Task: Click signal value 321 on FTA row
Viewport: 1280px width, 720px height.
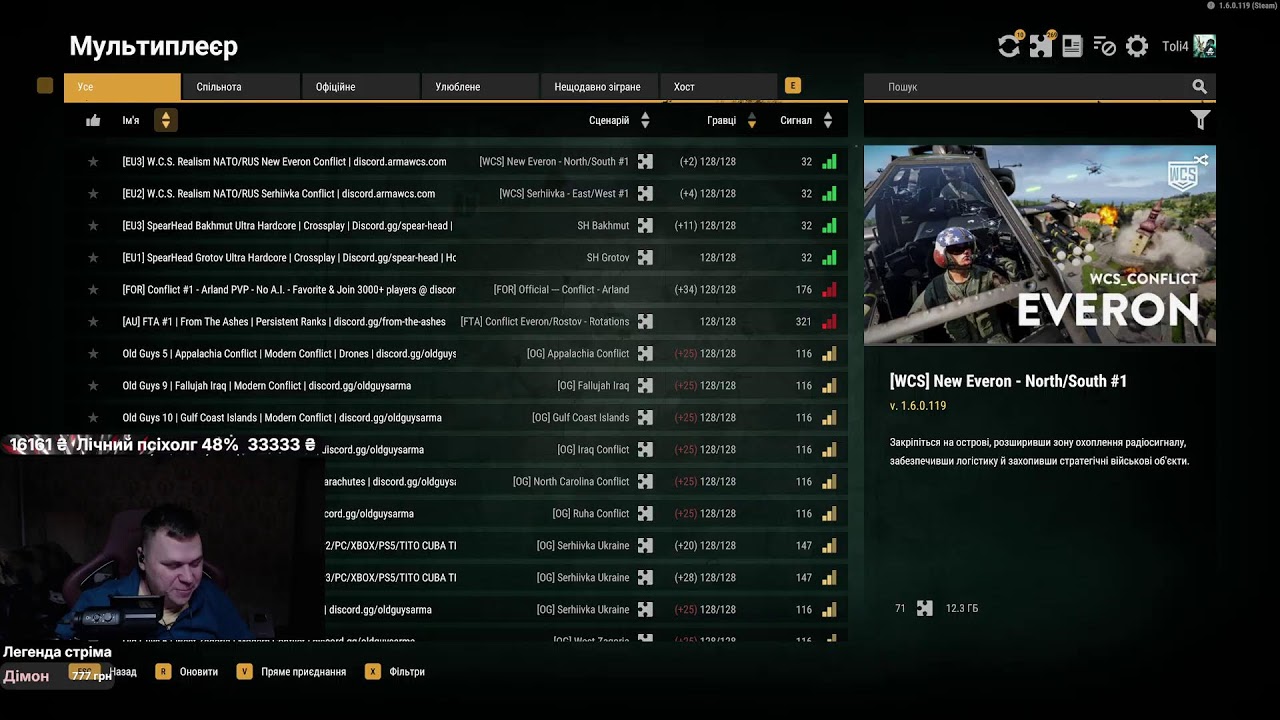Action: coord(803,322)
